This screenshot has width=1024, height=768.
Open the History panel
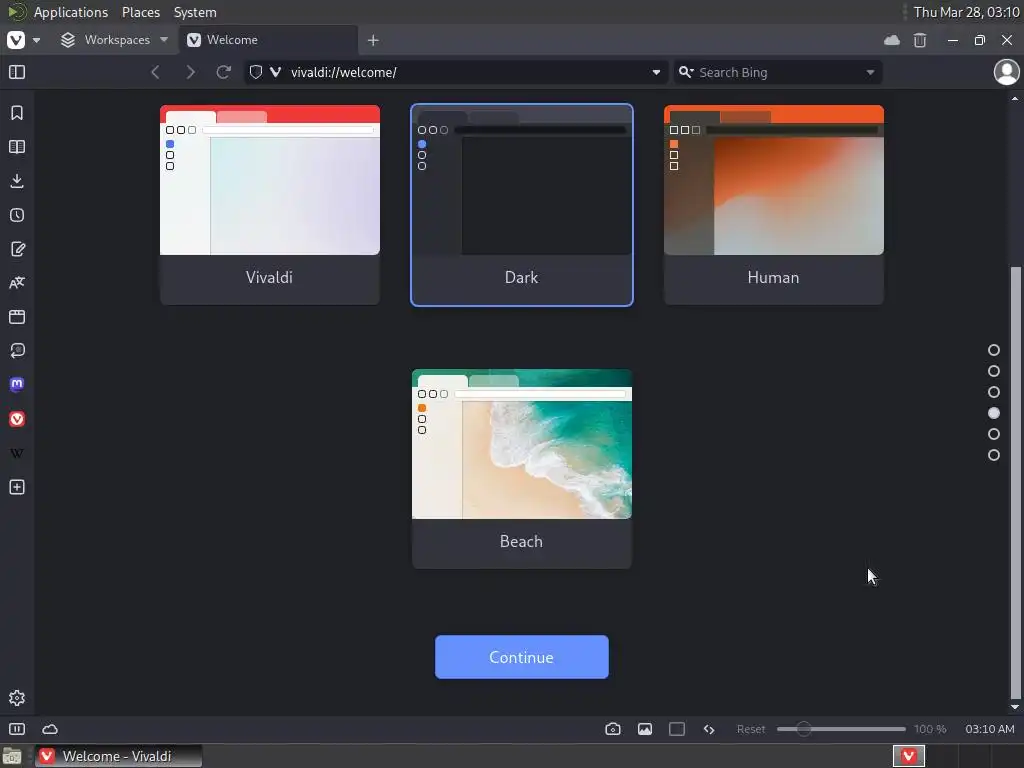(x=17, y=215)
